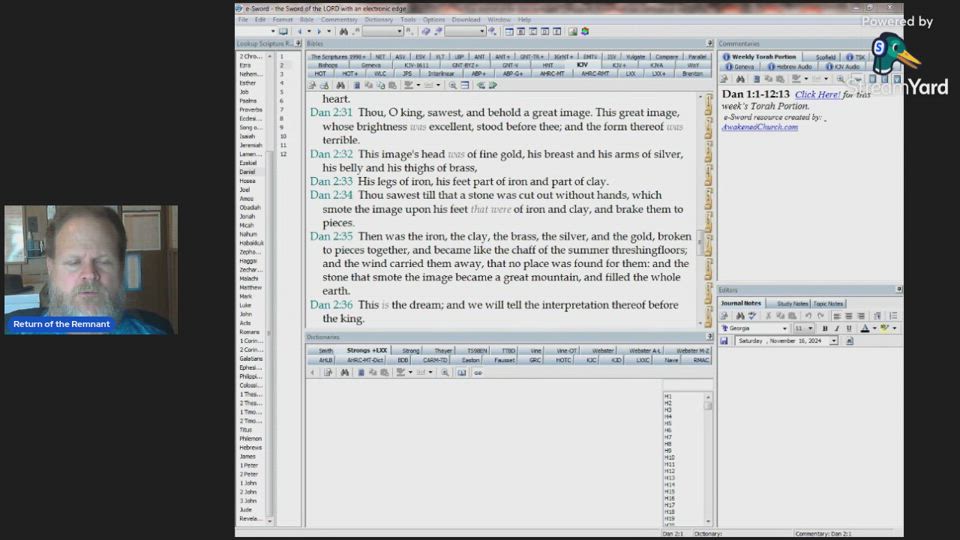
Task: Click the binoculars icon in Commentaries toolbar
Action: point(740,78)
